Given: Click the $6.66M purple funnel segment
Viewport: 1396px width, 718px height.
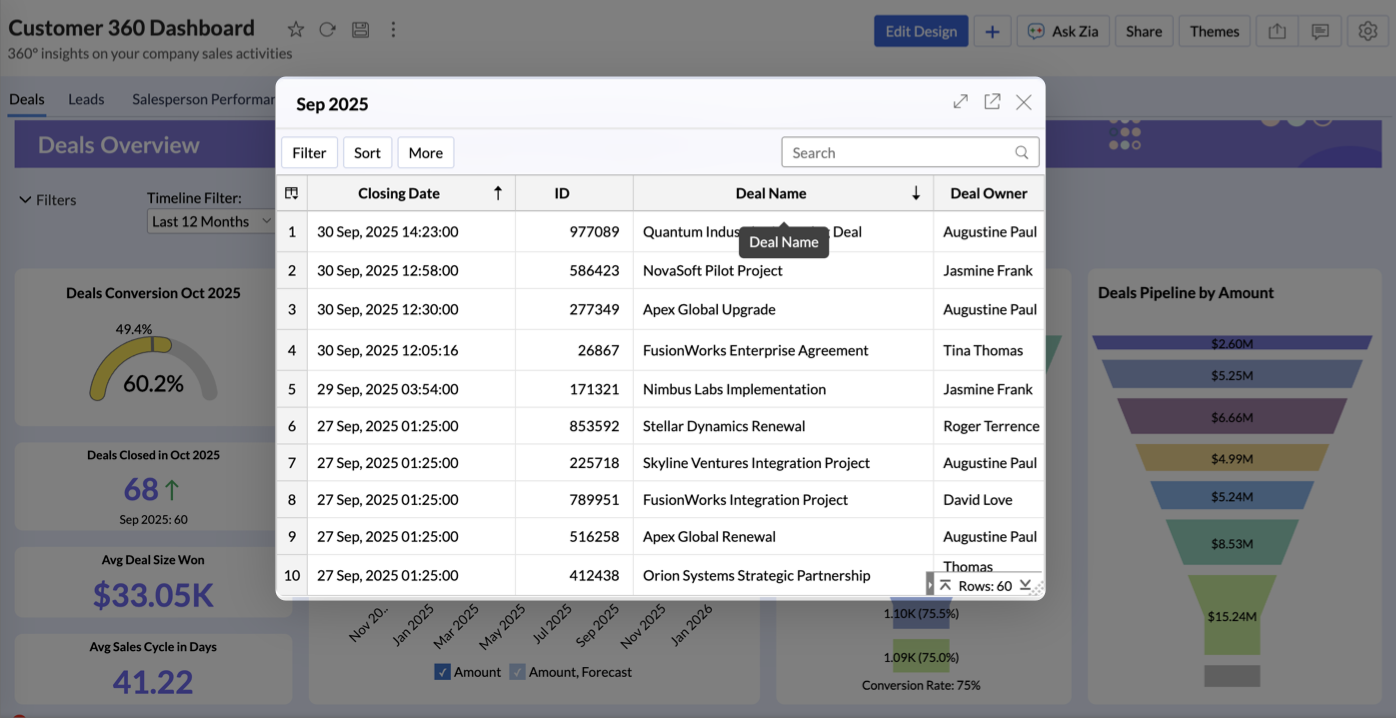Looking at the screenshot, I should [1231, 416].
